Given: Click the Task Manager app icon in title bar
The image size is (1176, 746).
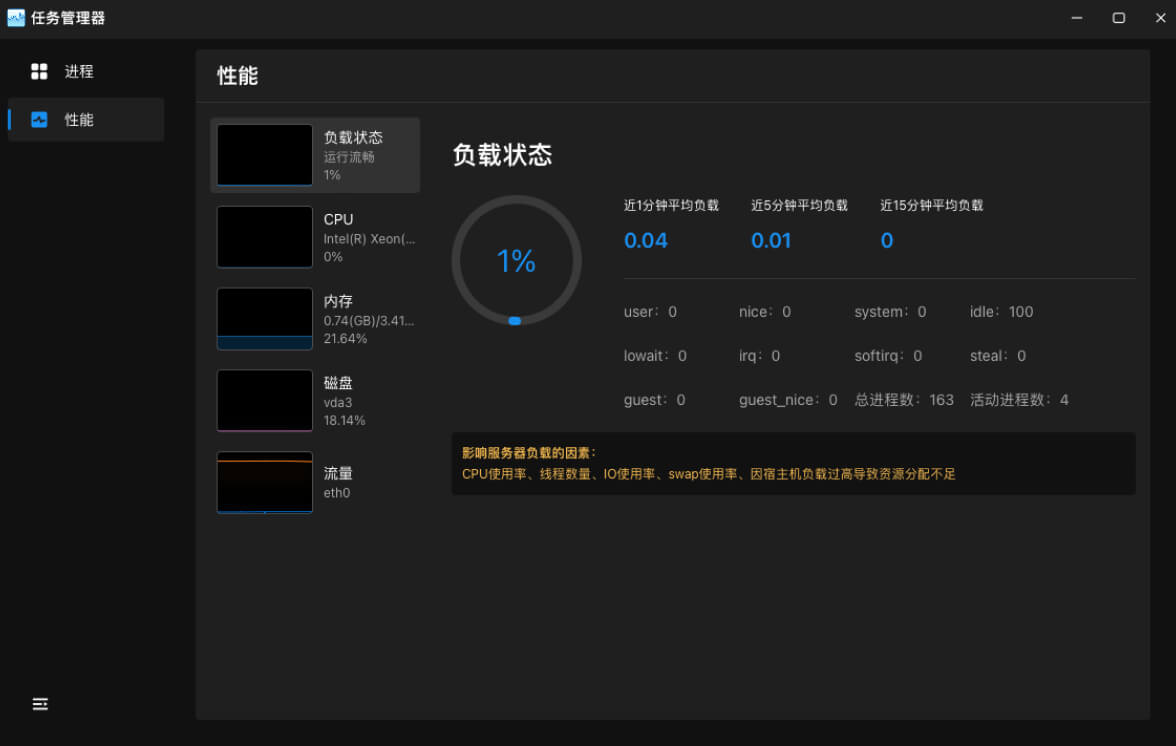Looking at the screenshot, I should [16, 18].
